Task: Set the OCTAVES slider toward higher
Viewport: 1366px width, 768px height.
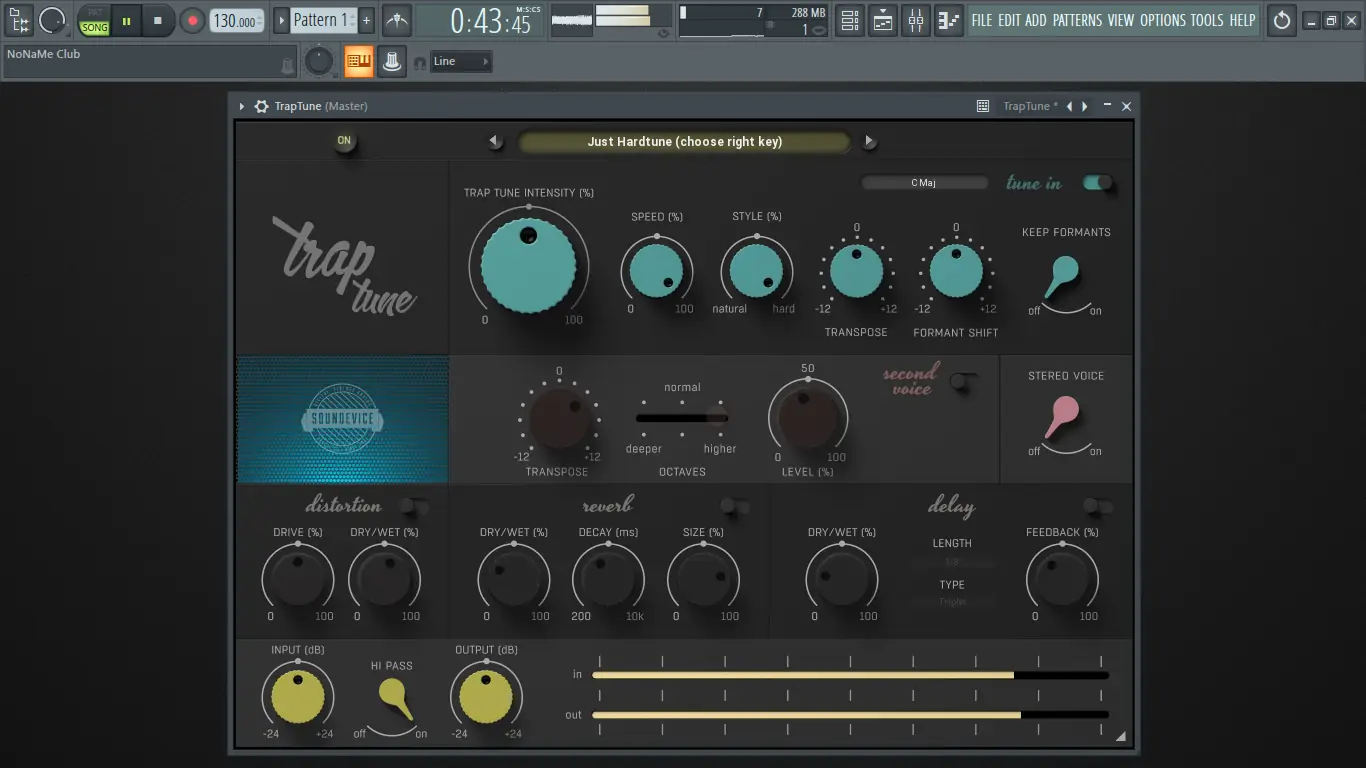Action: coord(718,418)
